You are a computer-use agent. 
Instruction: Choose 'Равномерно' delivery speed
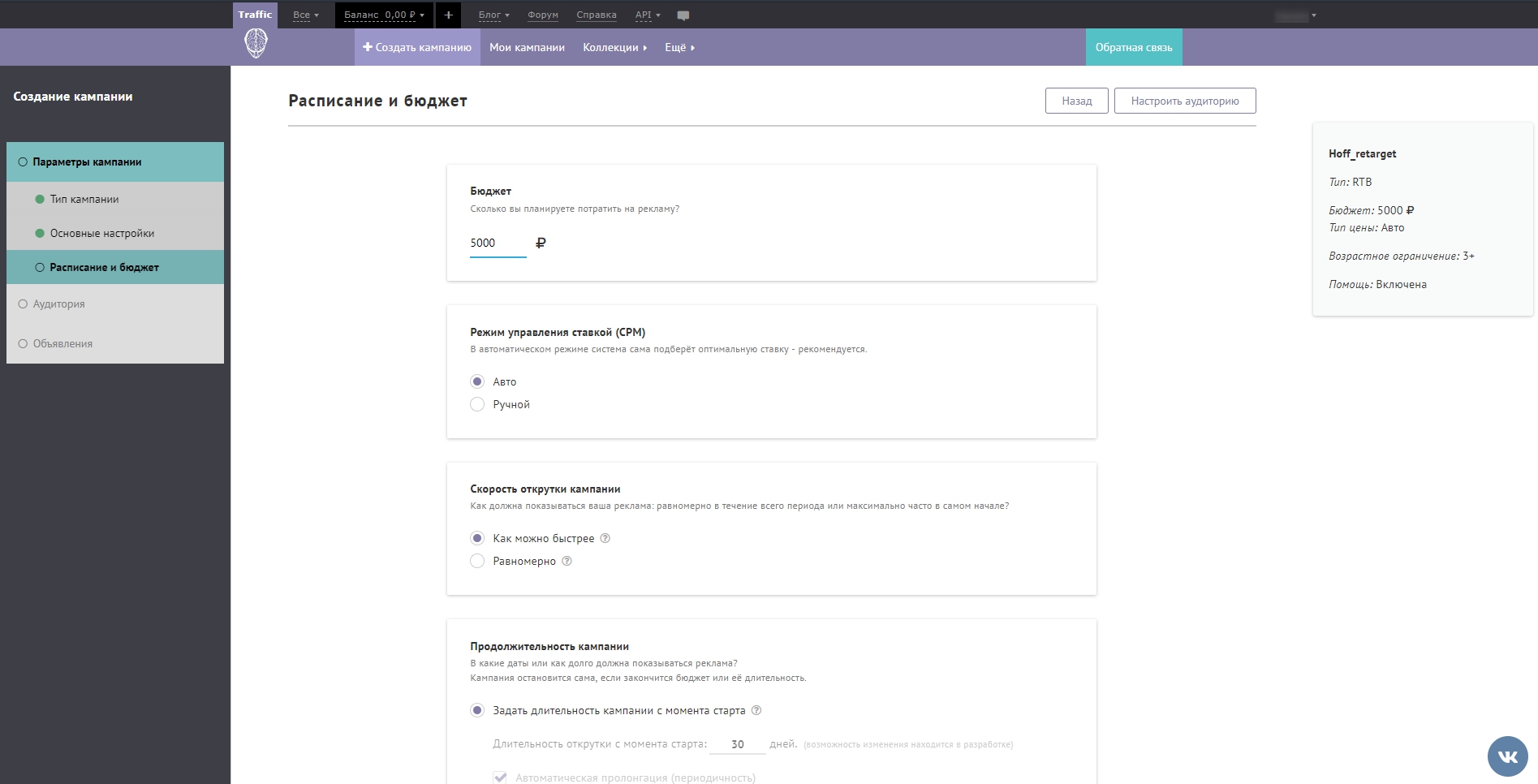[x=477, y=561]
